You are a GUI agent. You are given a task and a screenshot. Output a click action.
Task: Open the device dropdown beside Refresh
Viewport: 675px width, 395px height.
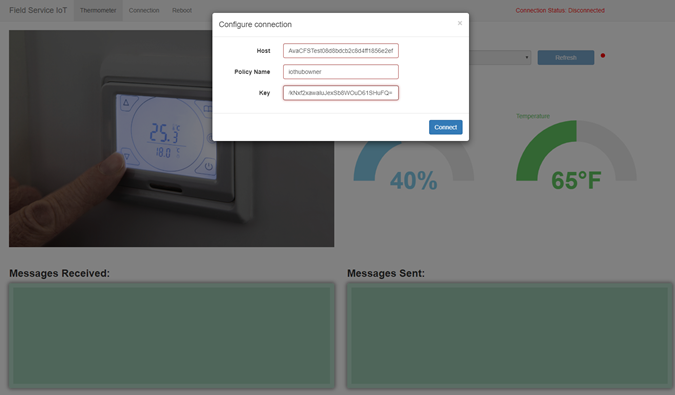[x=500, y=58]
